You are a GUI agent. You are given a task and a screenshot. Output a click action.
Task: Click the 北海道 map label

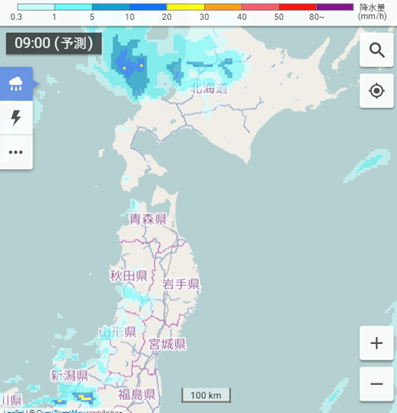coord(209,88)
